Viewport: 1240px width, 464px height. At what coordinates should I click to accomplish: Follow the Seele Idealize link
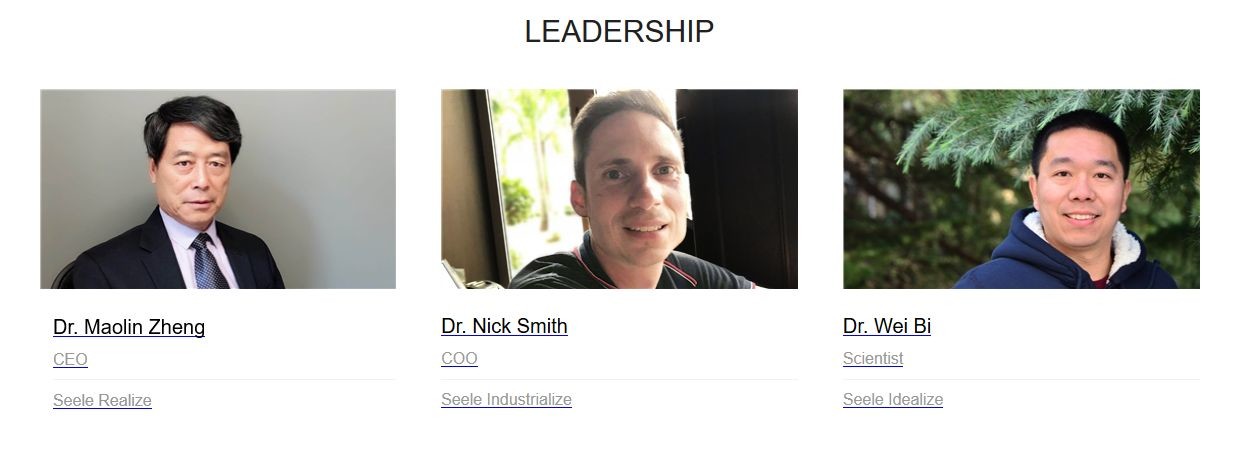point(893,400)
